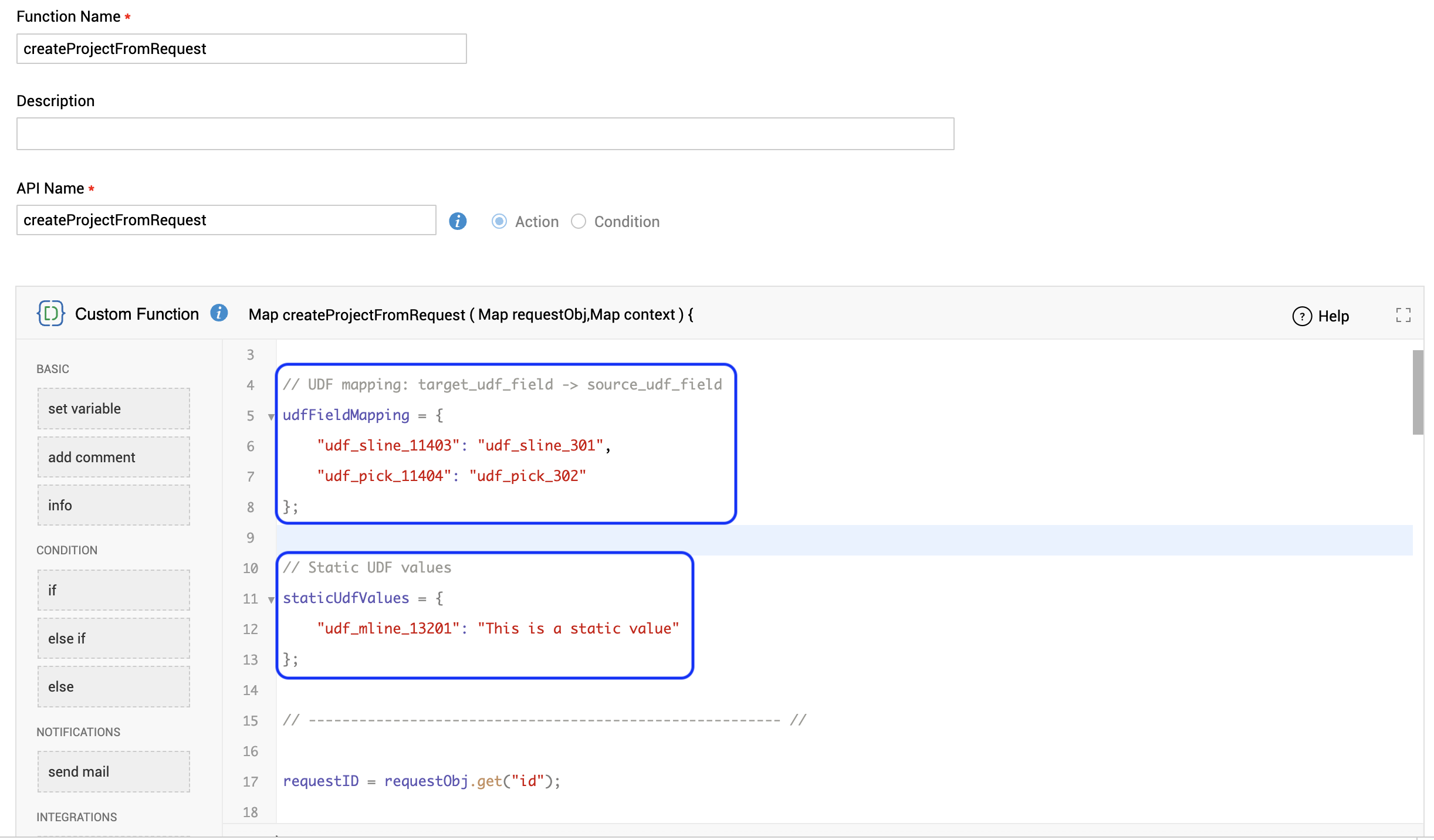The height and width of the screenshot is (840, 1434).
Task: Click the code editor vertical scrollbar
Action: click(x=1418, y=392)
